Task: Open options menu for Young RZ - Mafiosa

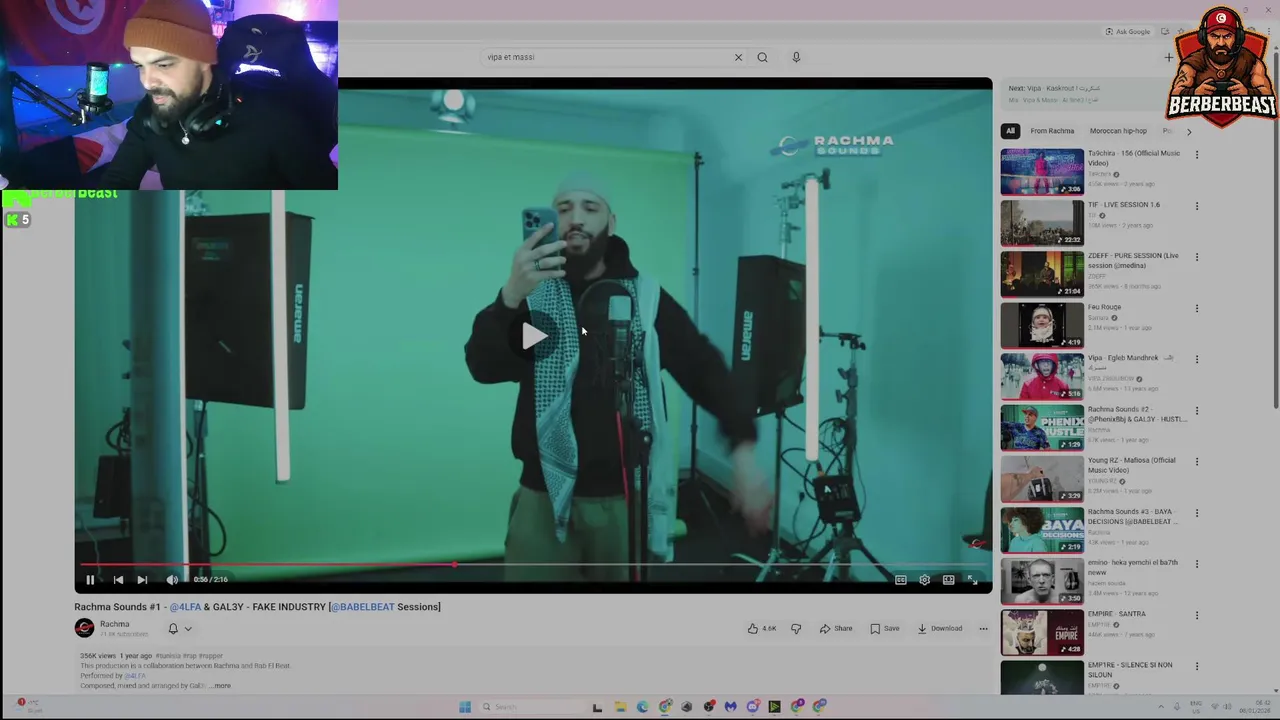Action: tap(1196, 462)
